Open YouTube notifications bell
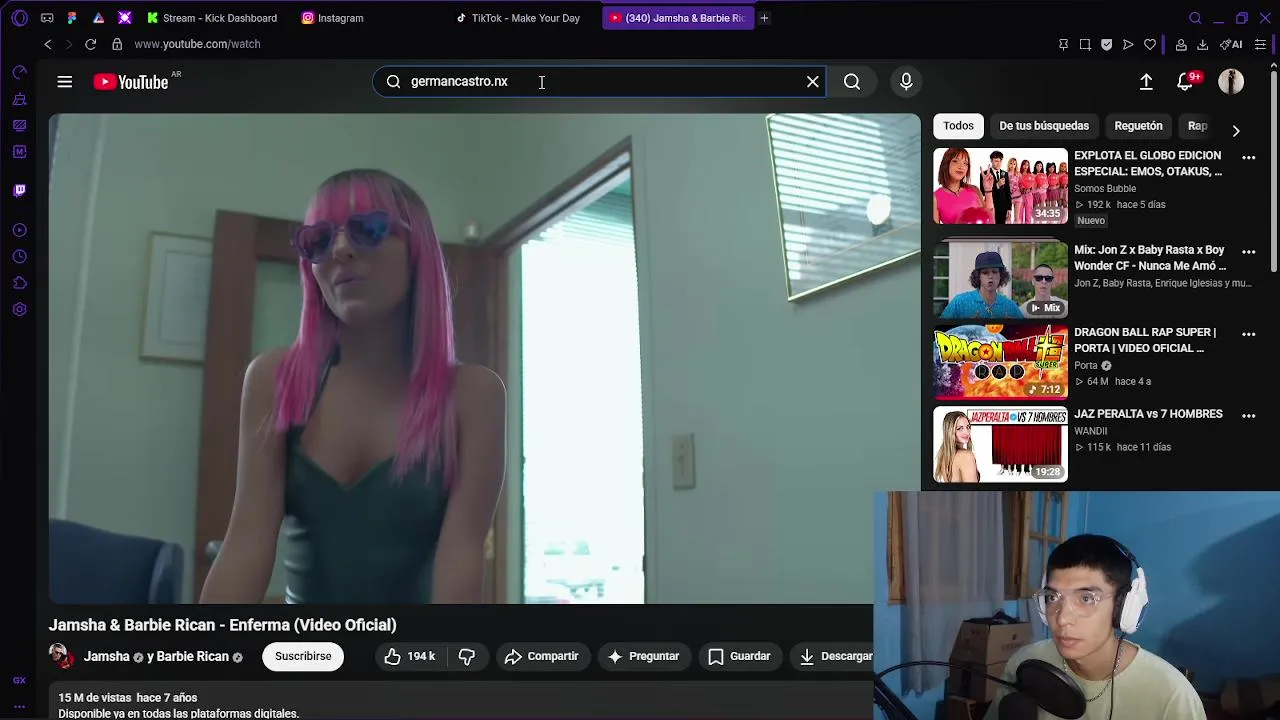 [x=1185, y=82]
